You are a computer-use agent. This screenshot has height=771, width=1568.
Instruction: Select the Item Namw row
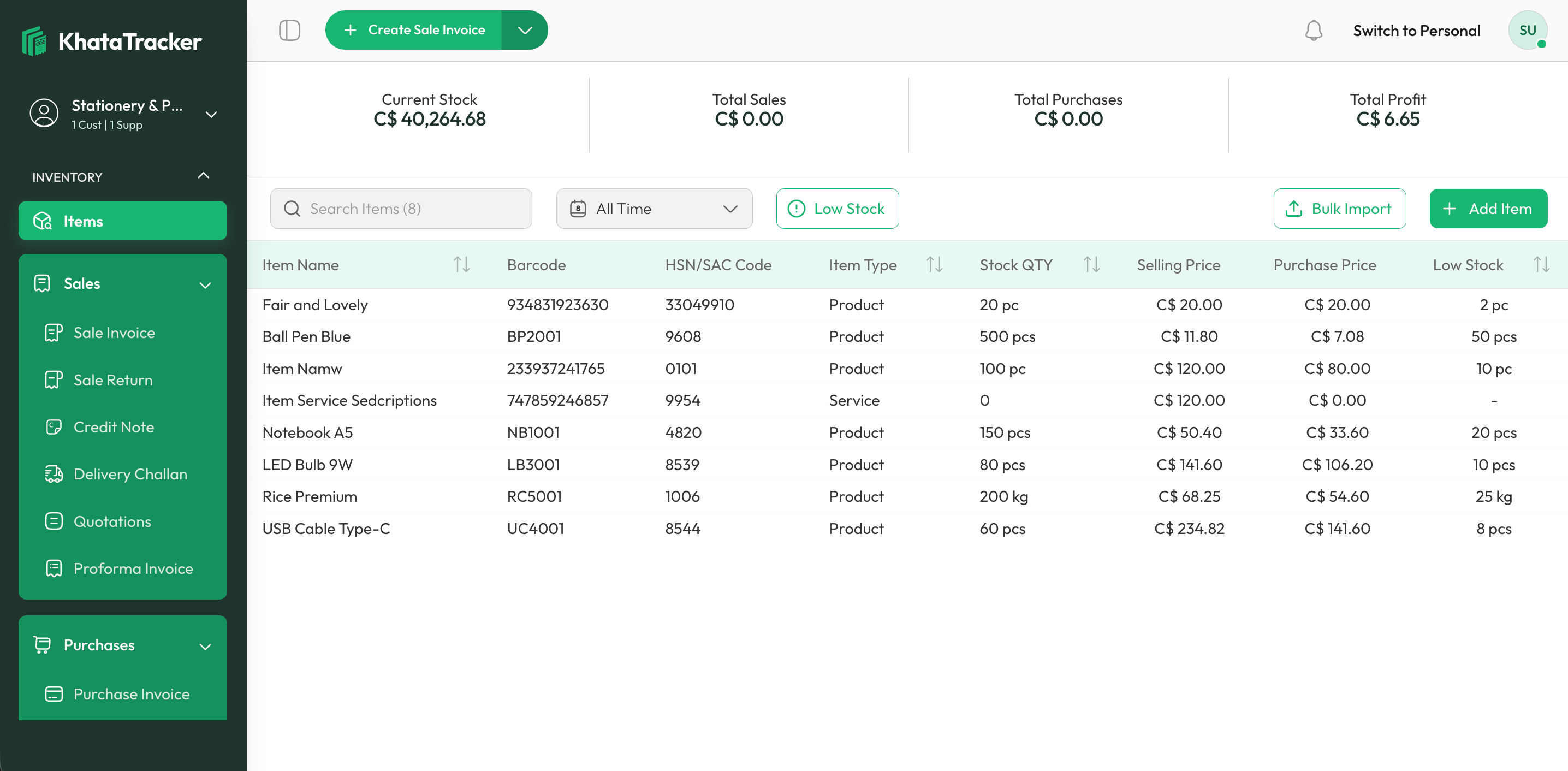[907, 369]
